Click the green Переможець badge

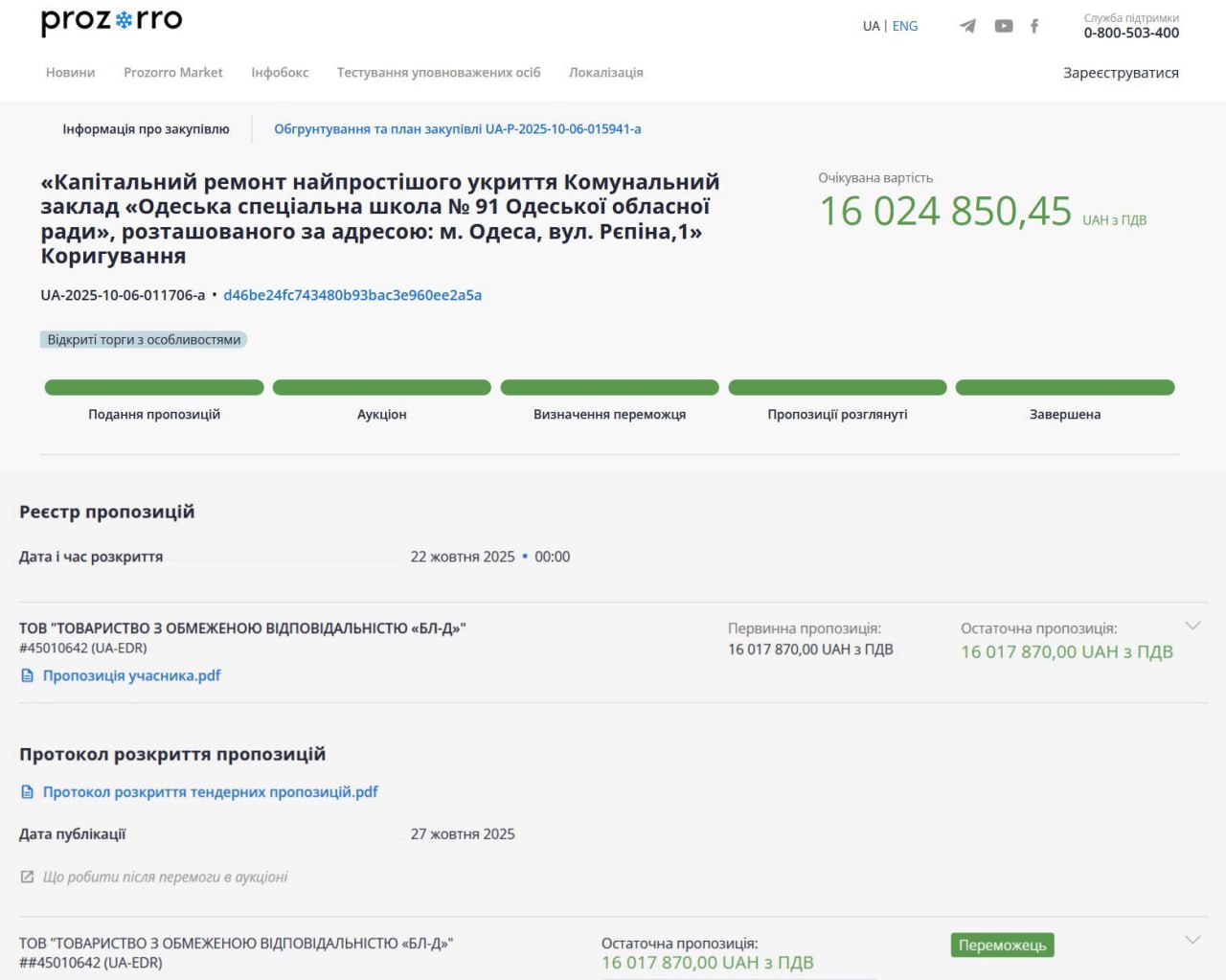pyautogui.click(x=1002, y=946)
